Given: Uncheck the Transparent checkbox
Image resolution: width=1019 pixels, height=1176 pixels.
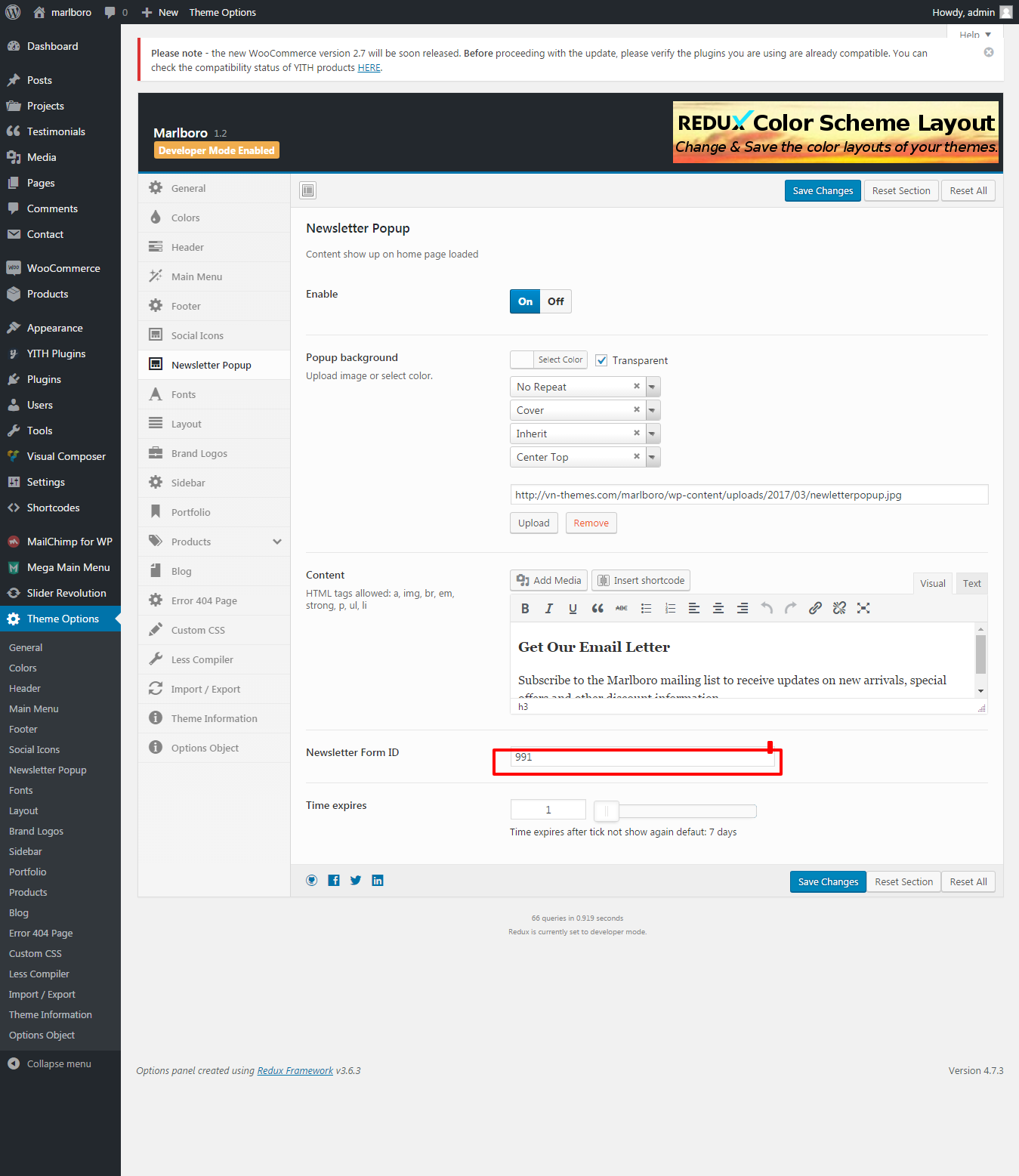Looking at the screenshot, I should tap(601, 360).
